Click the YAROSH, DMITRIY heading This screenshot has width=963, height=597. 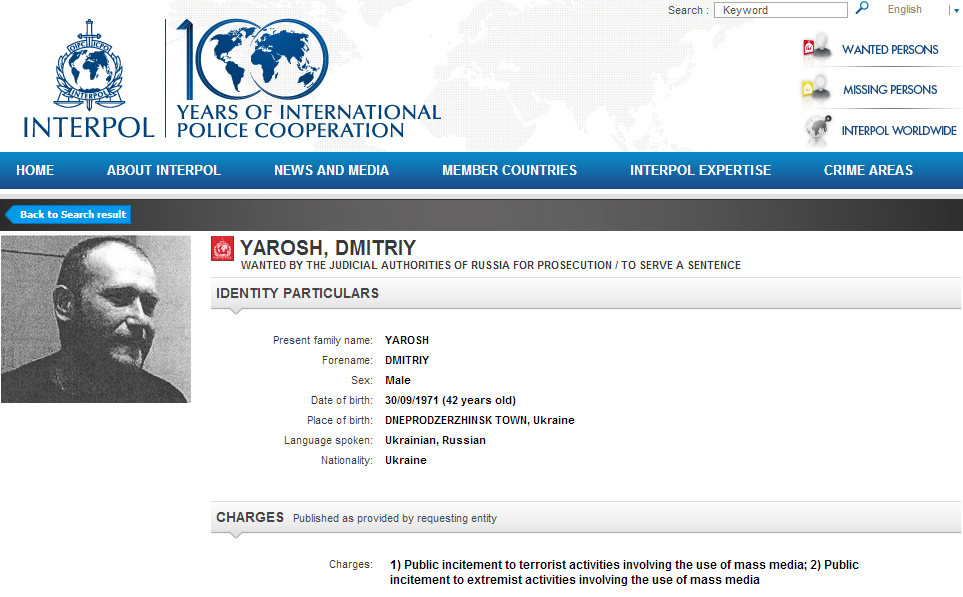328,248
